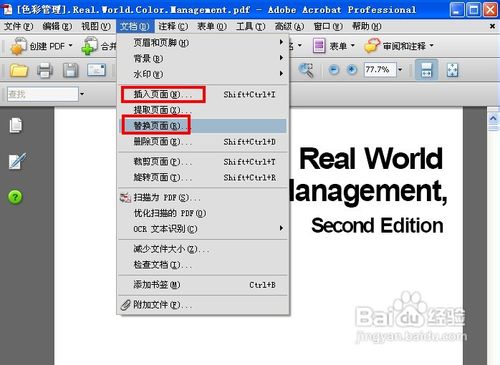Click the Combine files green plus icon
The image size is (500, 365).
click(89, 46)
